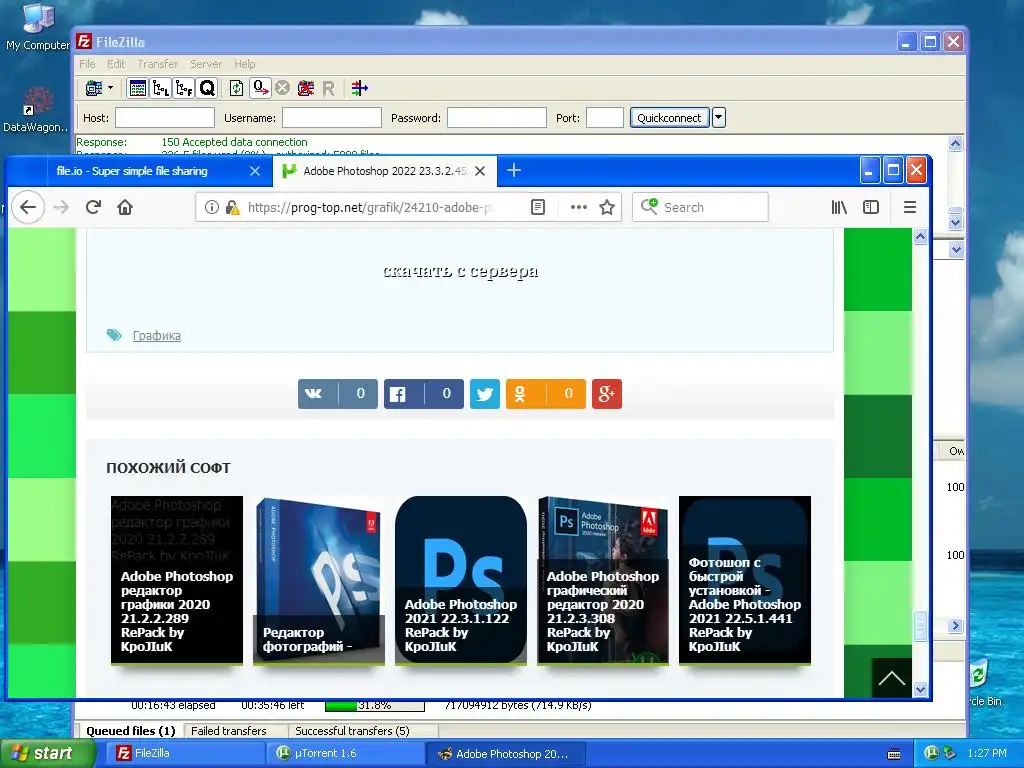Disconnect from the current server

pos(305,88)
